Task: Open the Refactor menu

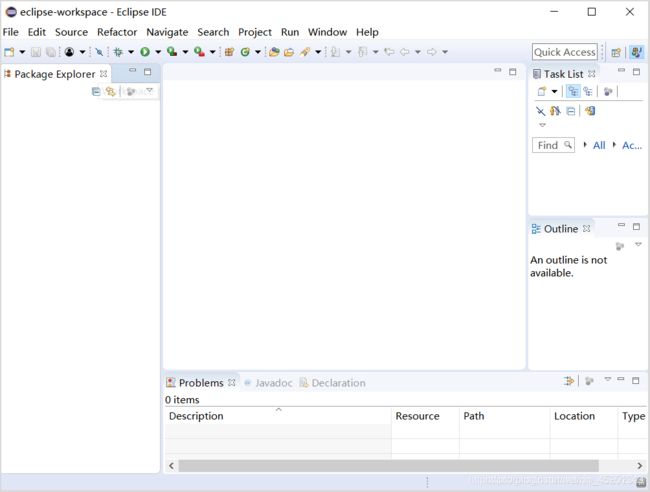Action: point(117,32)
